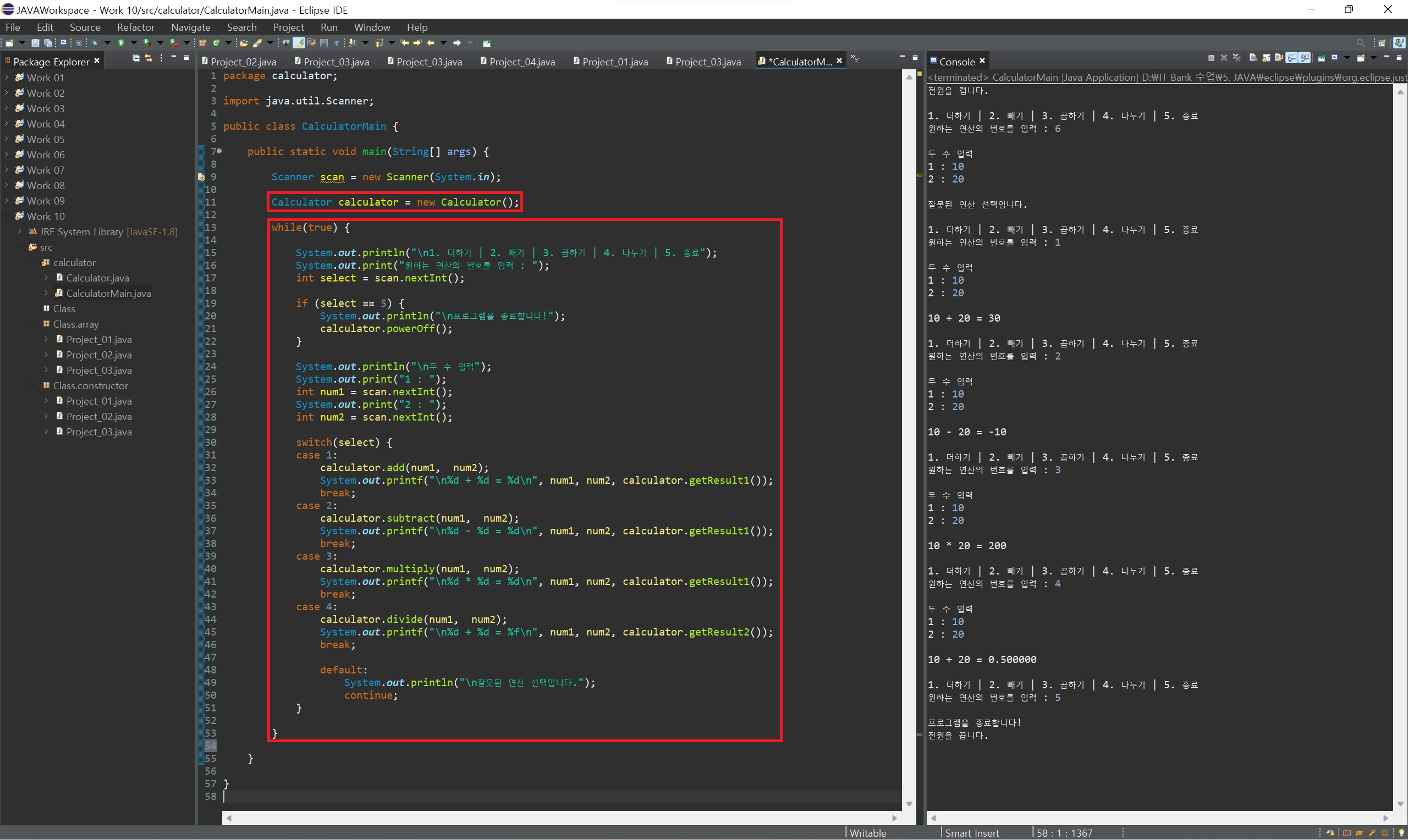Click the green Run button in toolbar
The height and width of the screenshot is (840, 1408).
point(120,43)
